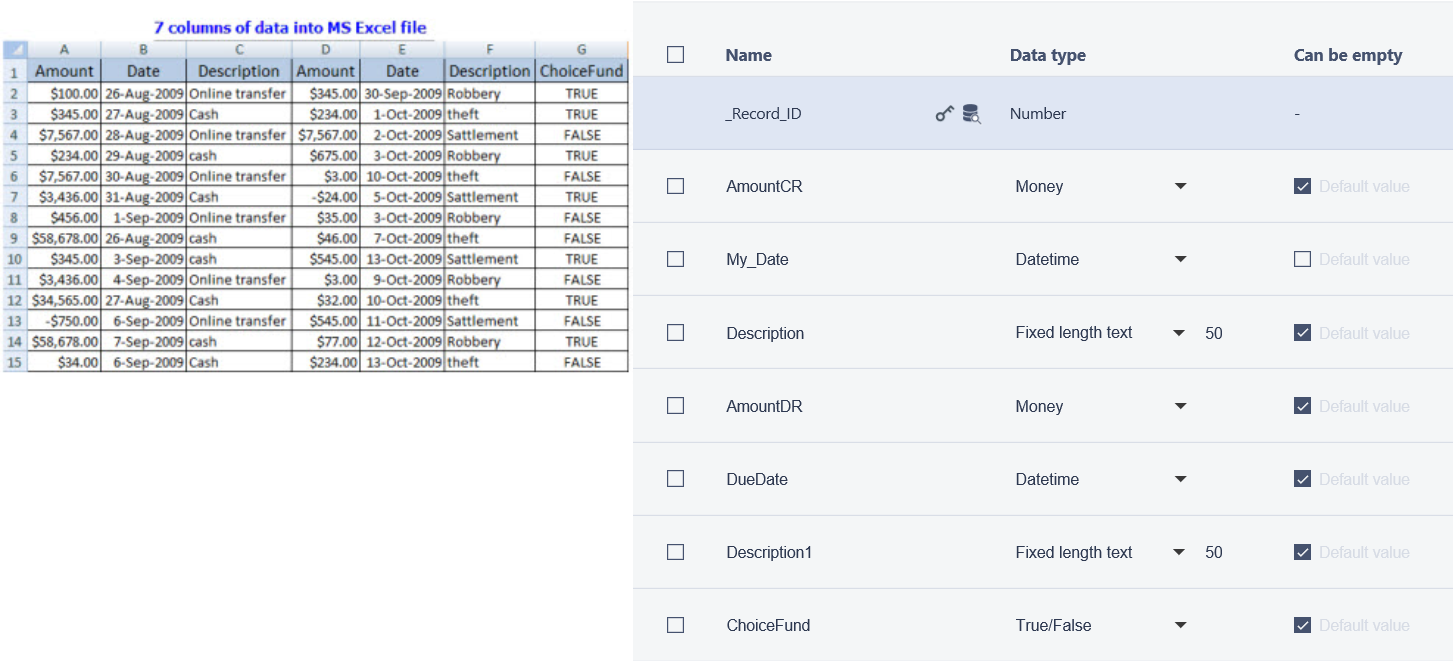
Task: Check the My_Date row selection box
Action: click(675, 259)
